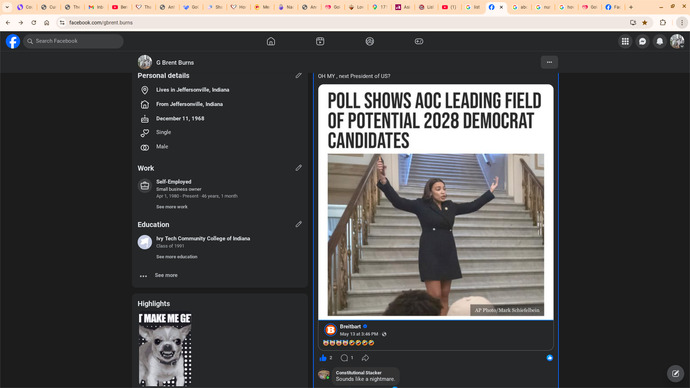Click the 'Single' relationship status text

tap(163, 132)
